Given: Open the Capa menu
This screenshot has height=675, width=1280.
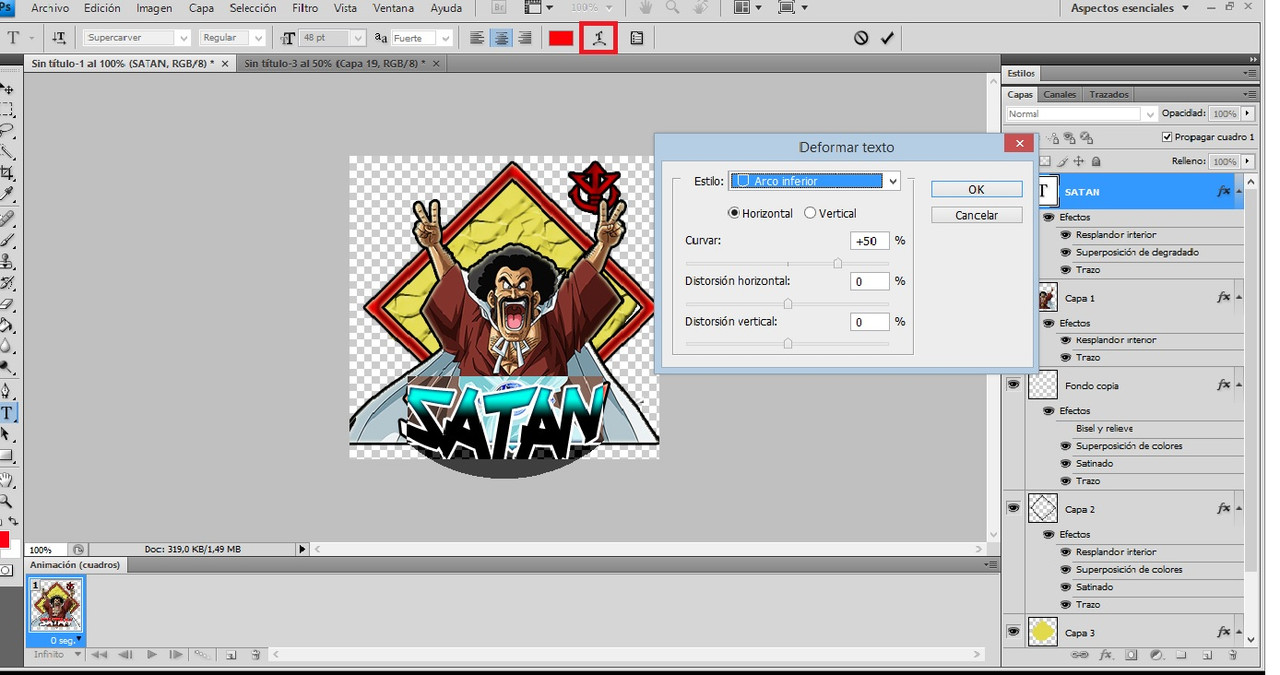Looking at the screenshot, I should coord(201,8).
